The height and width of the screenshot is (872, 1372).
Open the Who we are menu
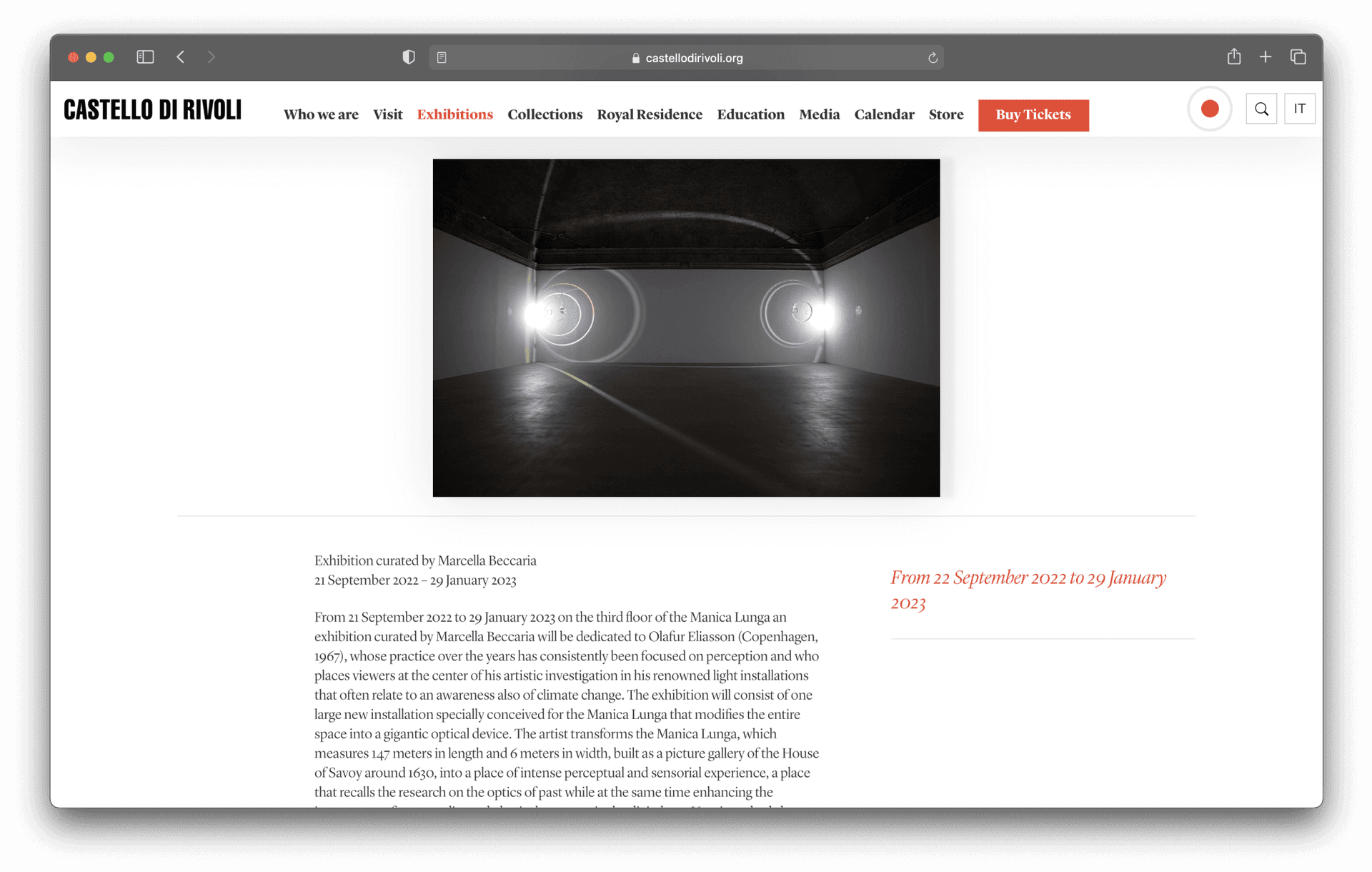(321, 114)
